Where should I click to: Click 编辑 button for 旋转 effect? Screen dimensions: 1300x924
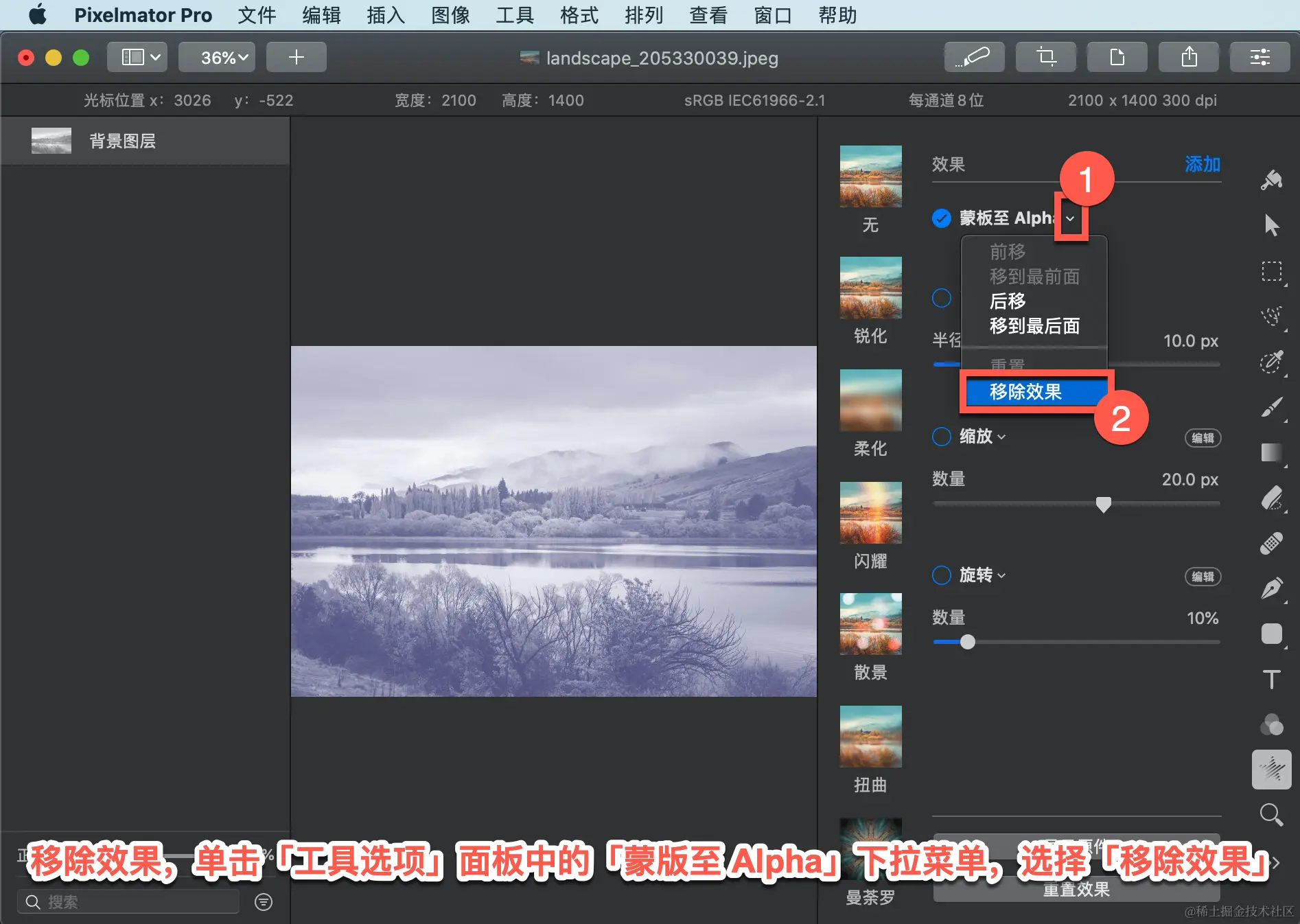click(1203, 577)
